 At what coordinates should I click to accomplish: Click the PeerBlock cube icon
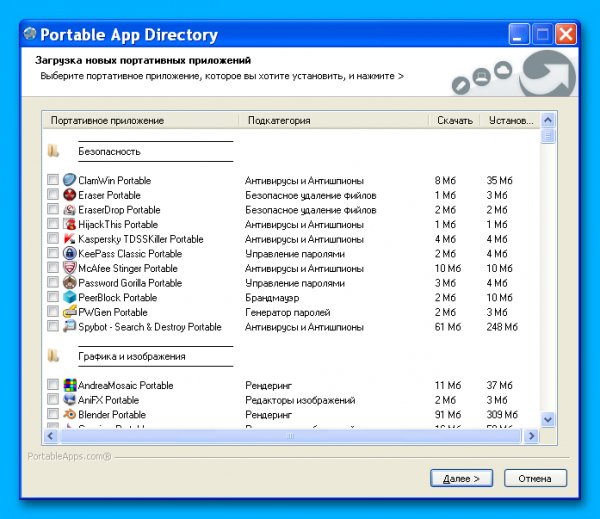click(70, 297)
